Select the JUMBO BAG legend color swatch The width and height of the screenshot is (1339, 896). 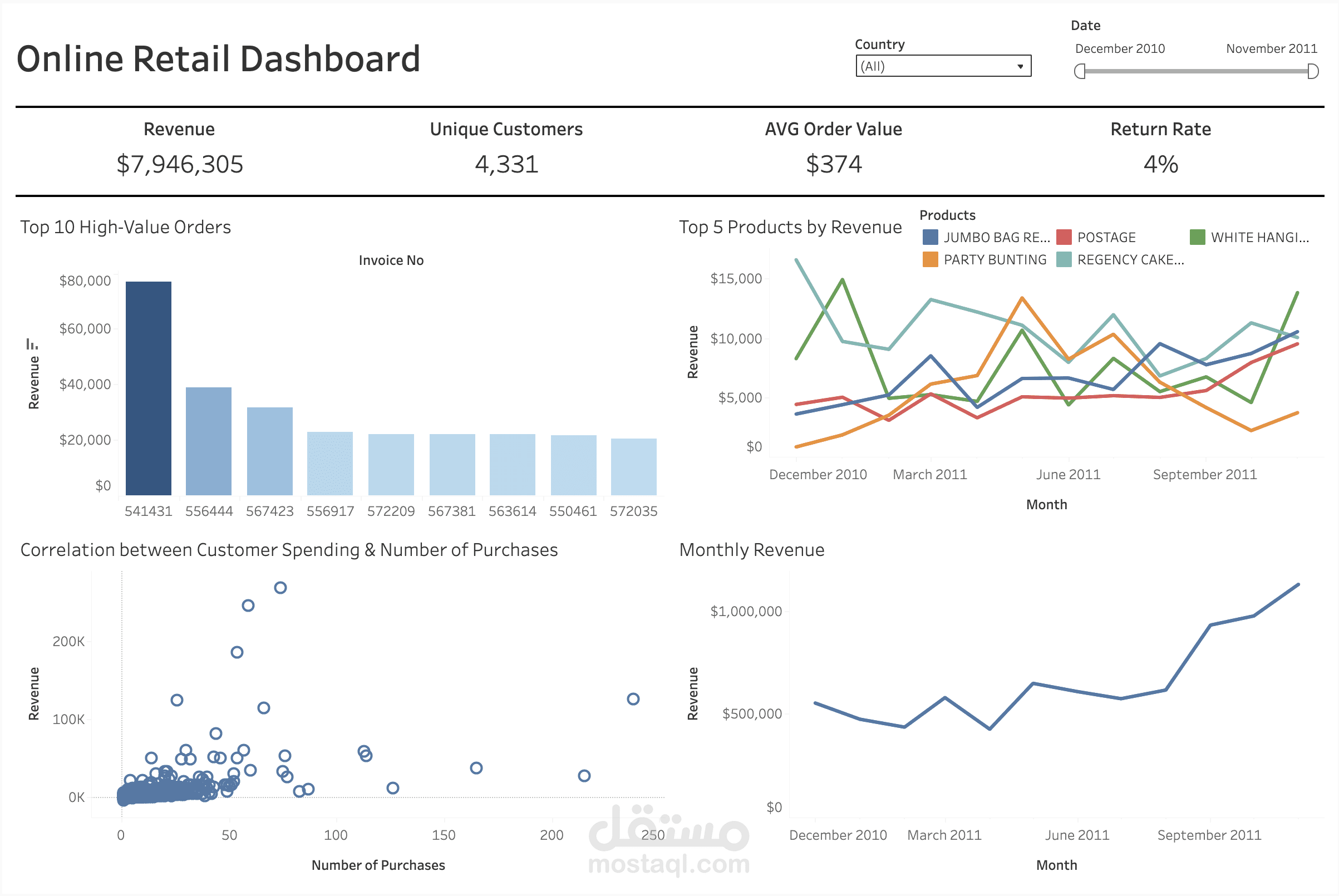point(931,237)
